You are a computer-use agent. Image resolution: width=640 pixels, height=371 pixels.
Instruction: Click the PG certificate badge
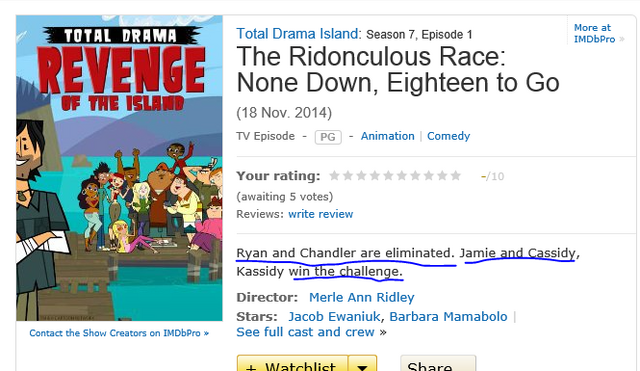point(328,137)
